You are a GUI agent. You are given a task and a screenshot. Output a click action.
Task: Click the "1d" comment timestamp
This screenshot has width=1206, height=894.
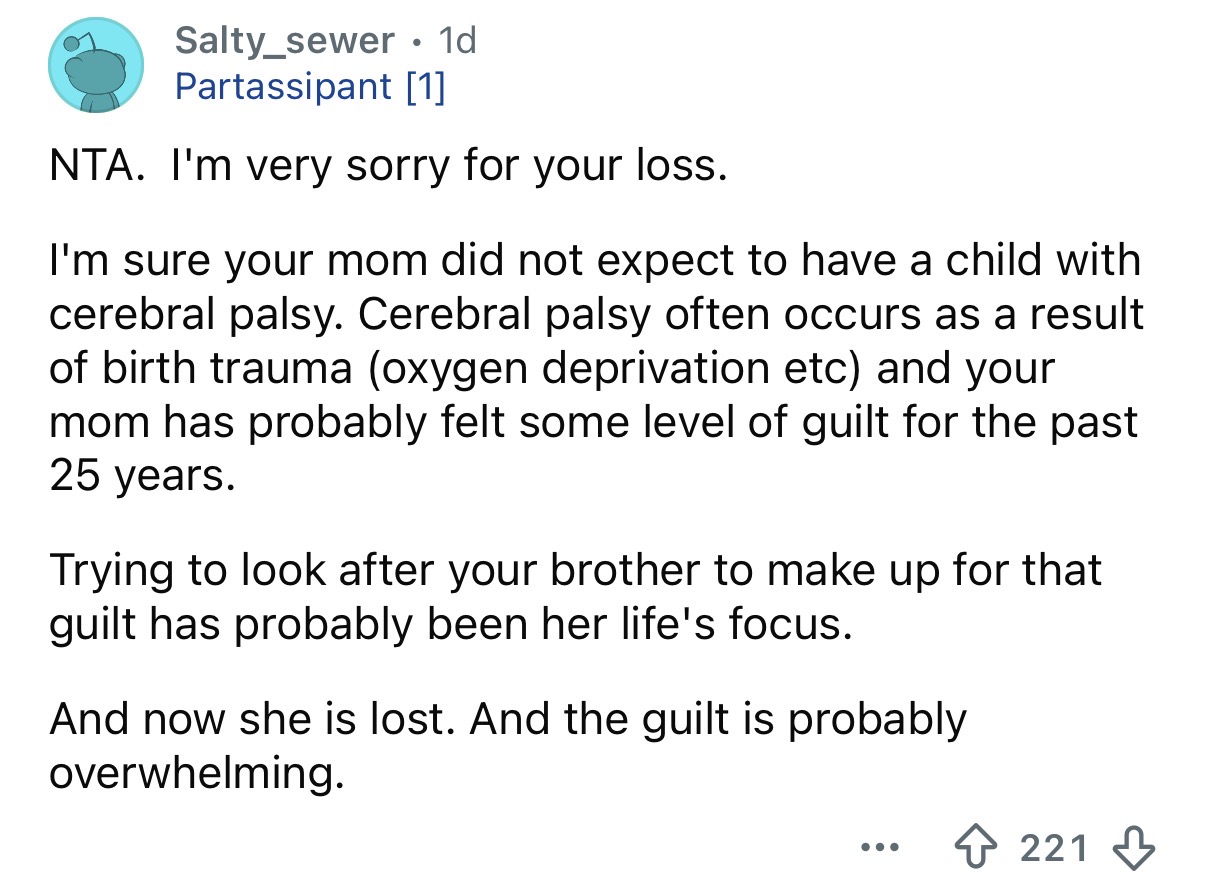click(459, 40)
